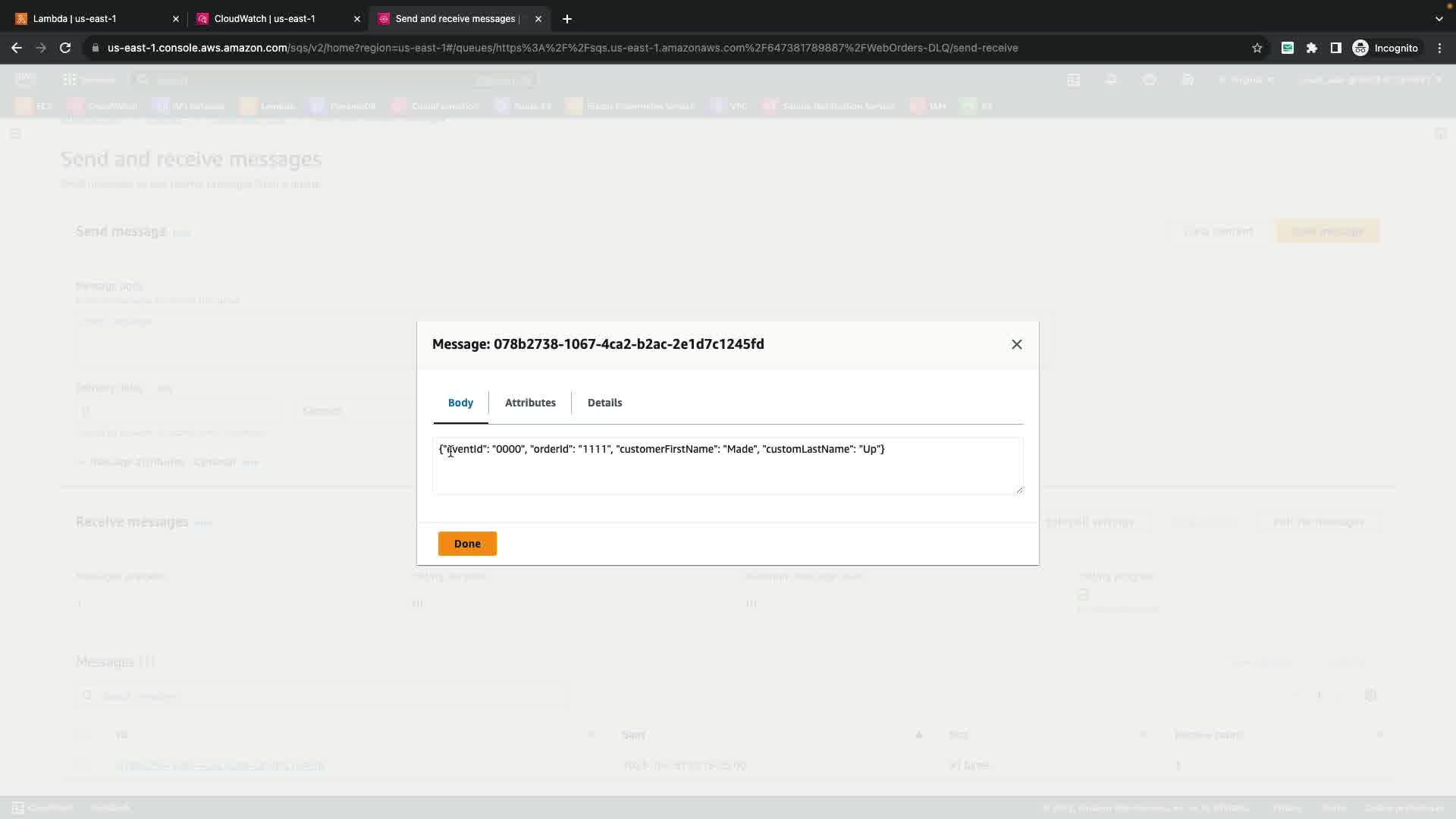Viewport: 1456px width, 819px height.
Task: View site information via lock icon
Action: point(95,48)
